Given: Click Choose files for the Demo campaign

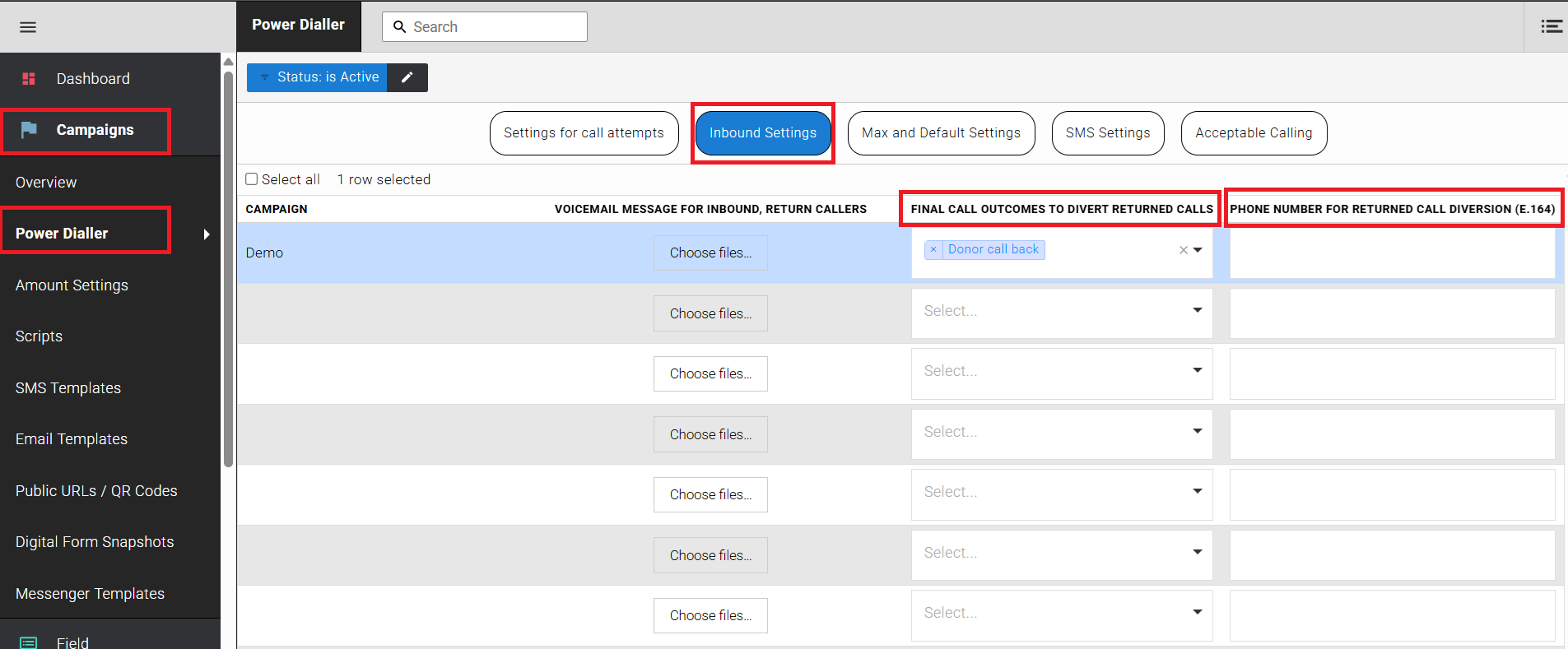Looking at the screenshot, I should tap(710, 253).
